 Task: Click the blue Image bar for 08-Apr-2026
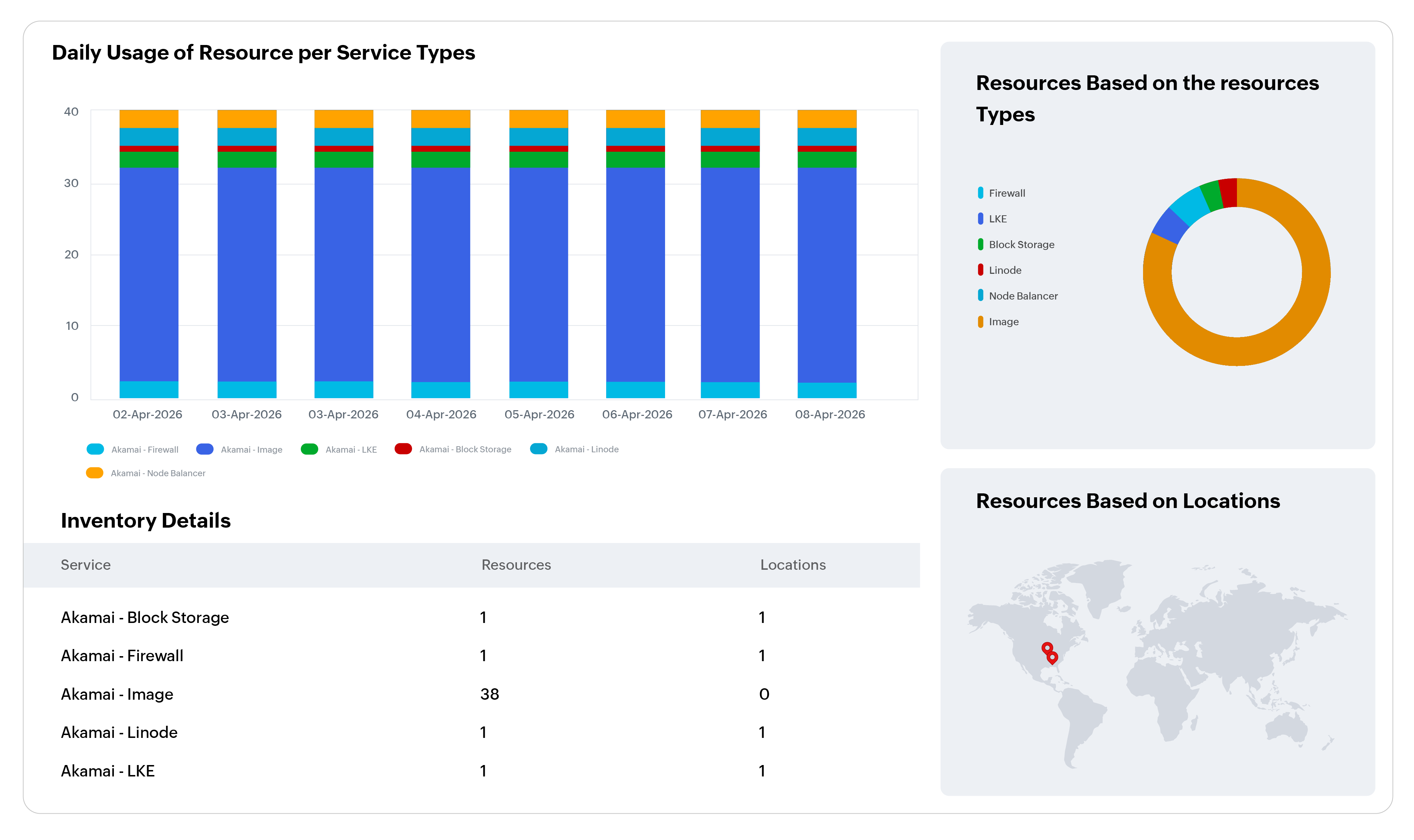(x=826, y=275)
